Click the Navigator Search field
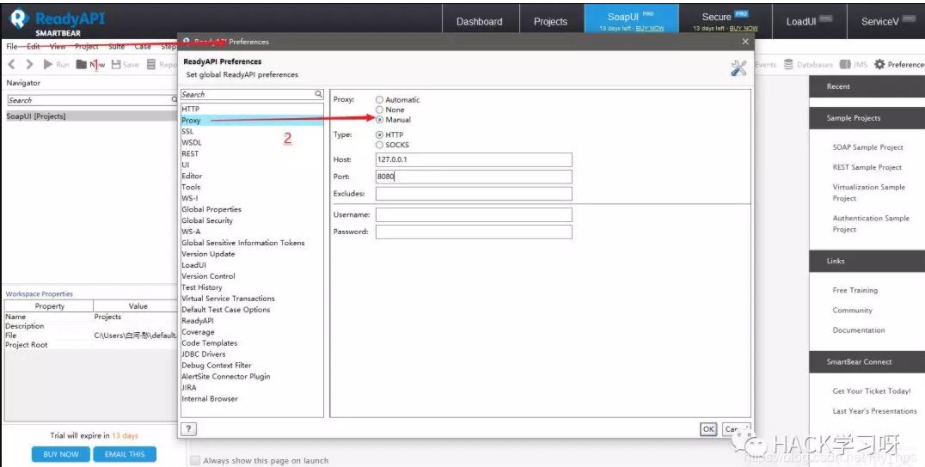Screen dimensions: 925x467 90,100
